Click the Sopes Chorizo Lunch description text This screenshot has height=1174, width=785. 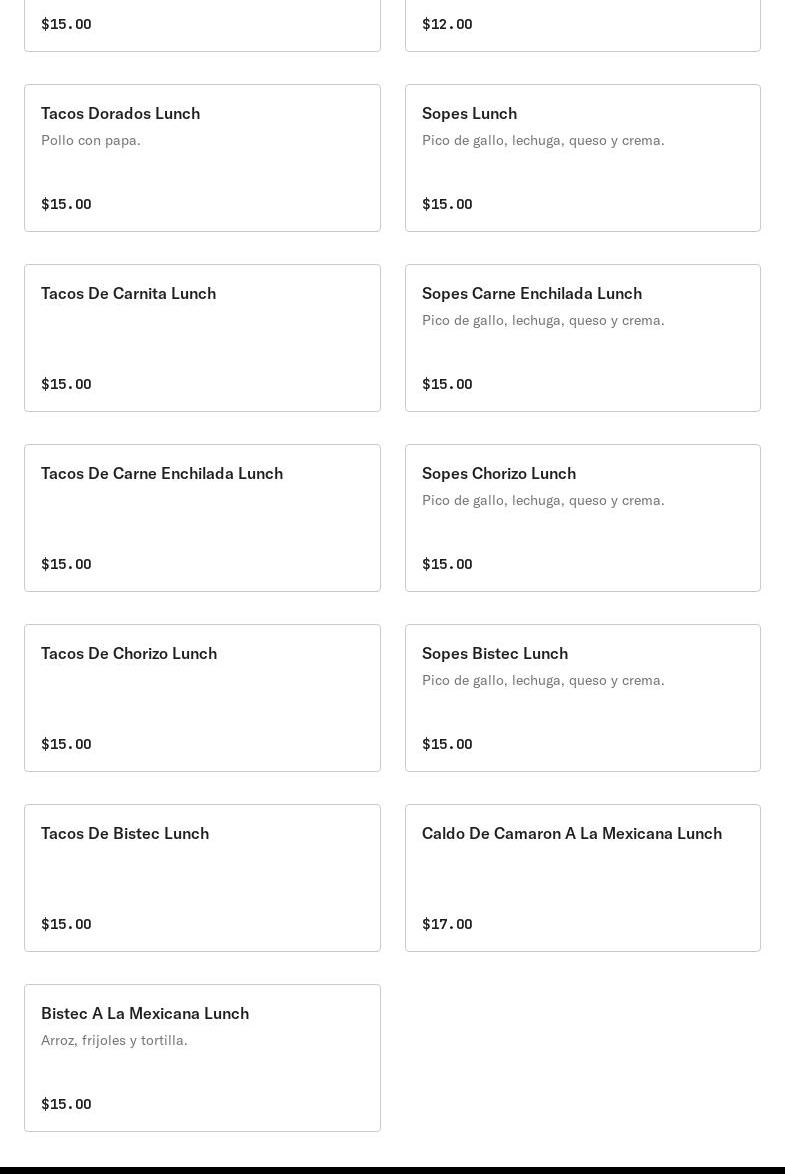(543, 500)
